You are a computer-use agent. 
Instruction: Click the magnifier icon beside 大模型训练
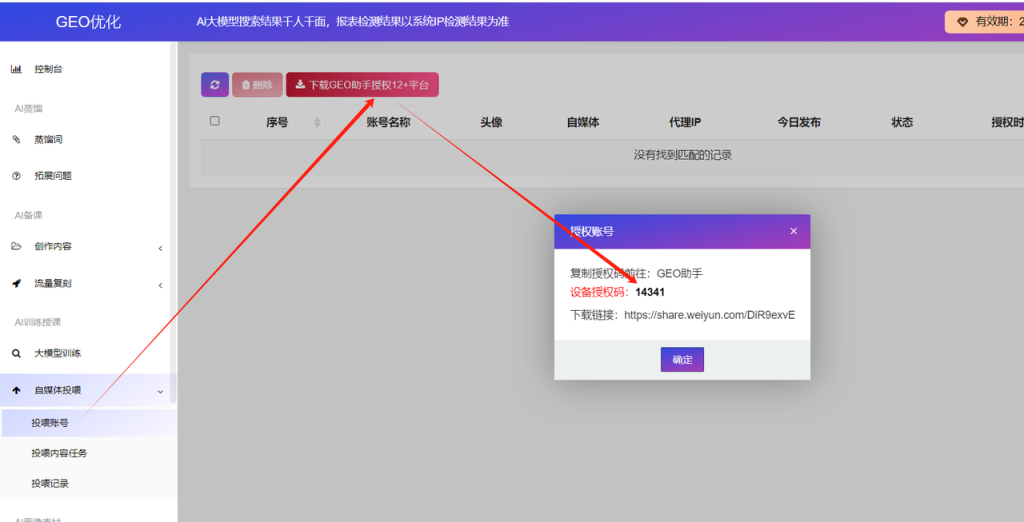pos(16,353)
